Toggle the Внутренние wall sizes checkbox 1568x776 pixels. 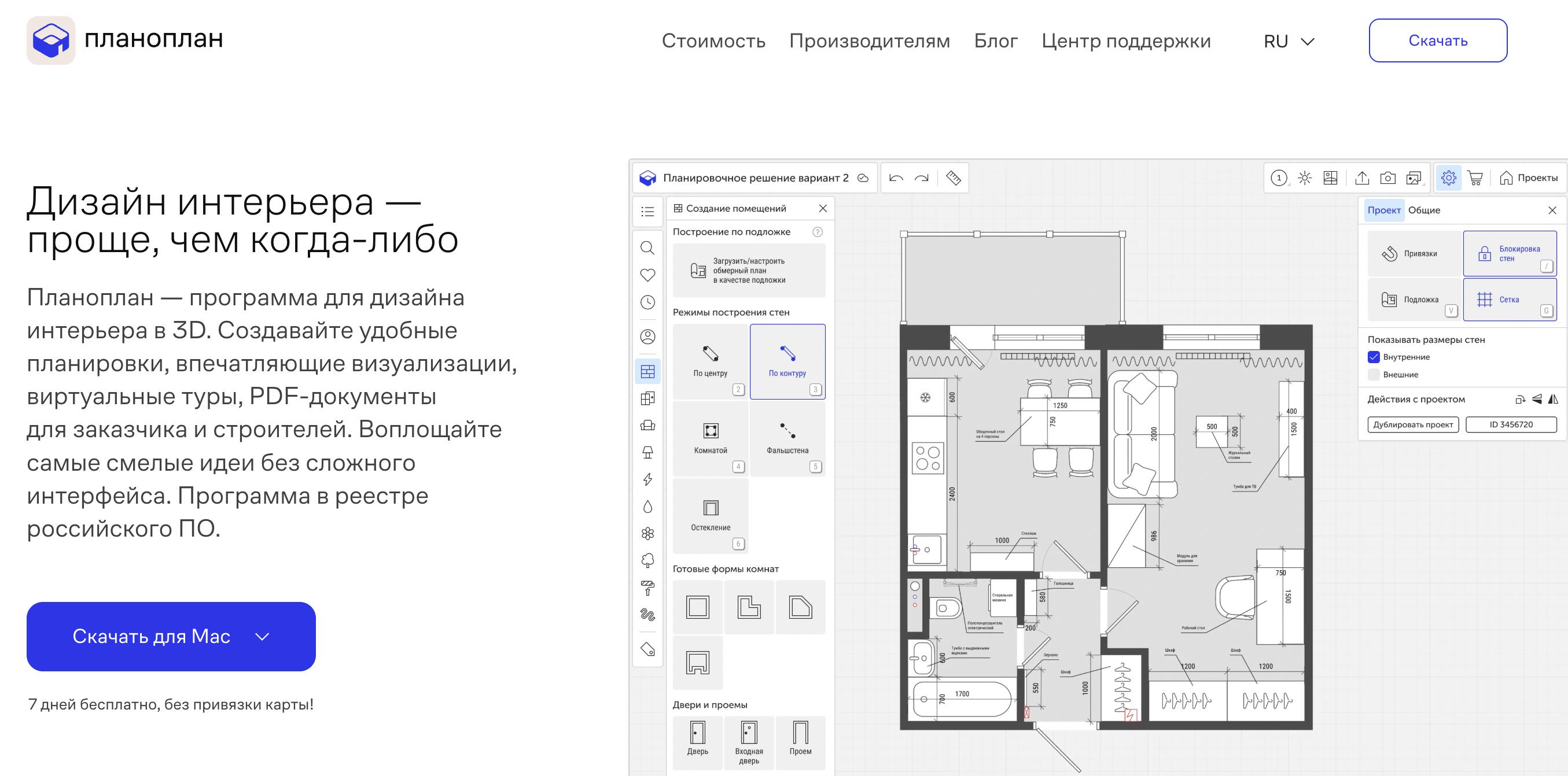[1374, 357]
